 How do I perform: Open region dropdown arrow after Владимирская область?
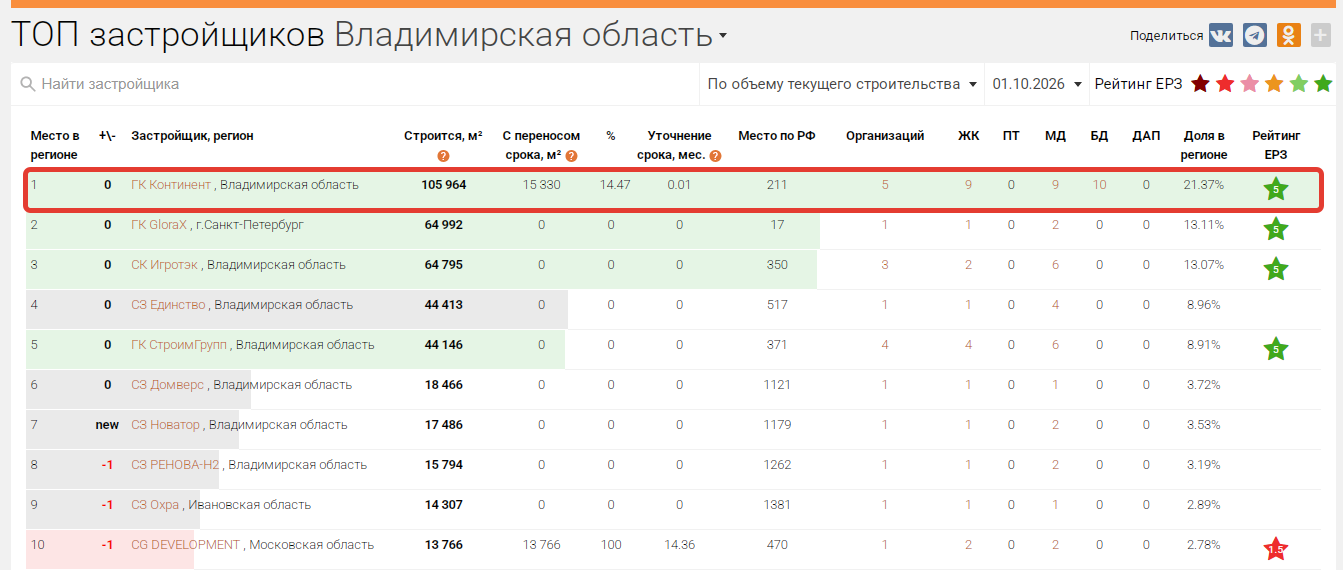click(723, 37)
